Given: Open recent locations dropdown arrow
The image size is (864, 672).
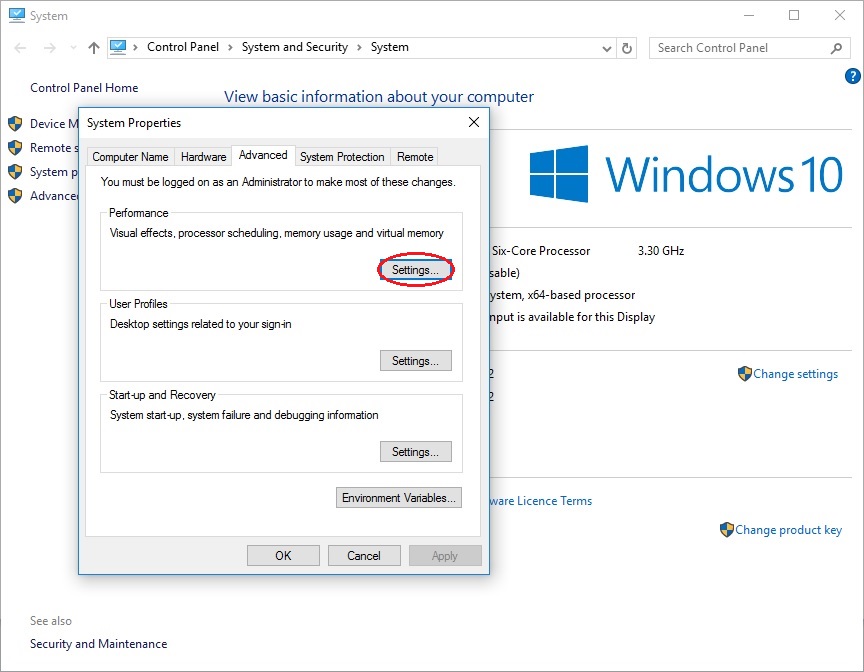Looking at the screenshot, I should tap(73, 48).
